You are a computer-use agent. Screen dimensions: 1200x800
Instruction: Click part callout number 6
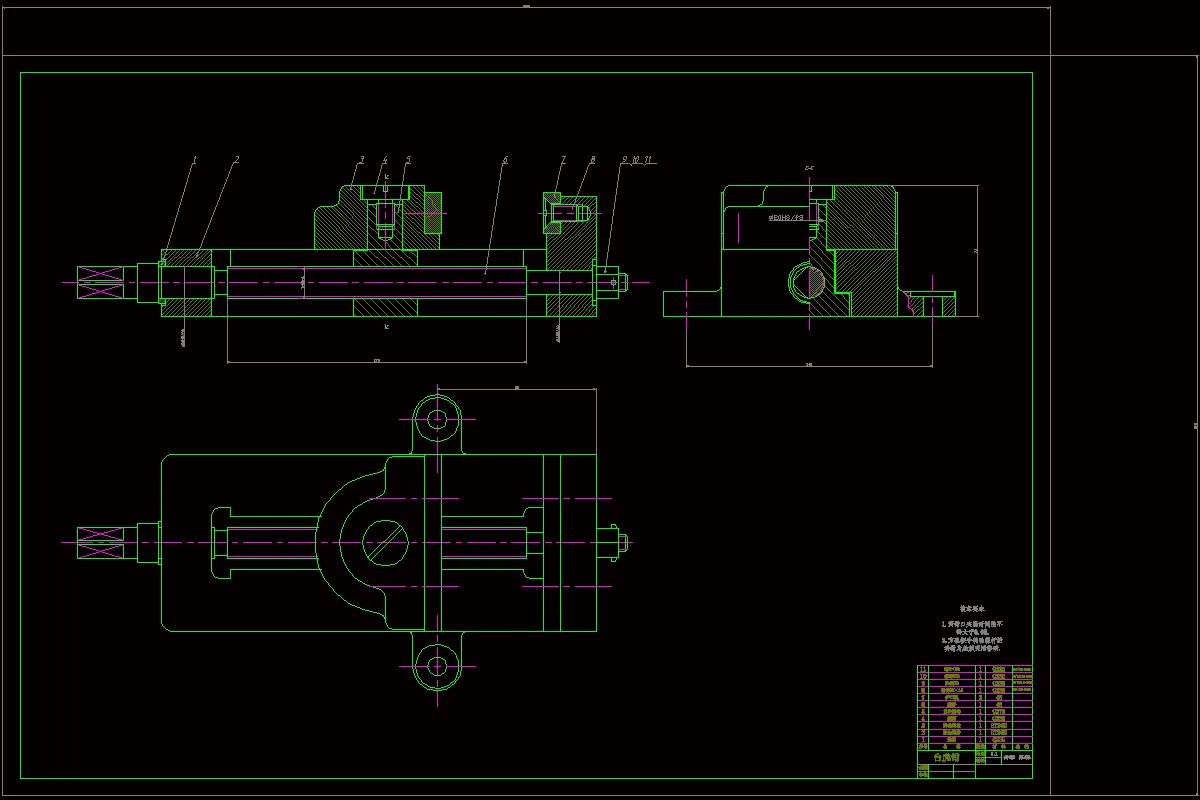pyautogui.click(x=505, y=159)
